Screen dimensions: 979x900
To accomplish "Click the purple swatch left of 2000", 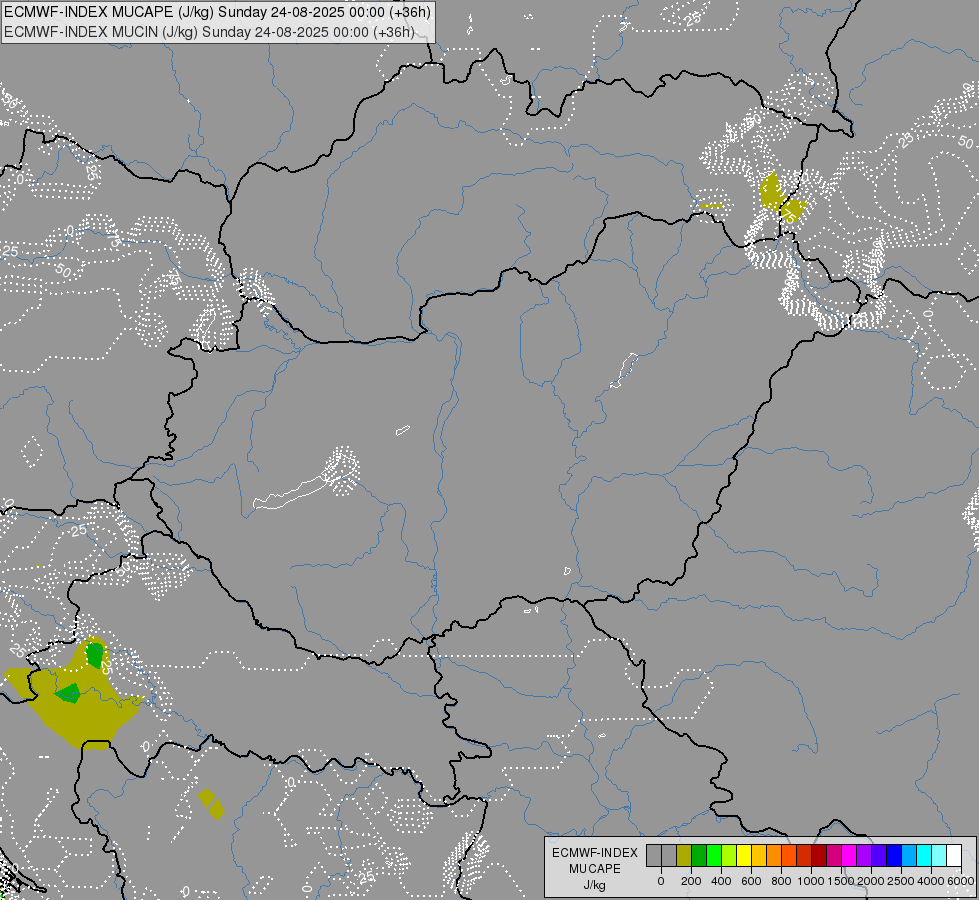I will (864, 855).
